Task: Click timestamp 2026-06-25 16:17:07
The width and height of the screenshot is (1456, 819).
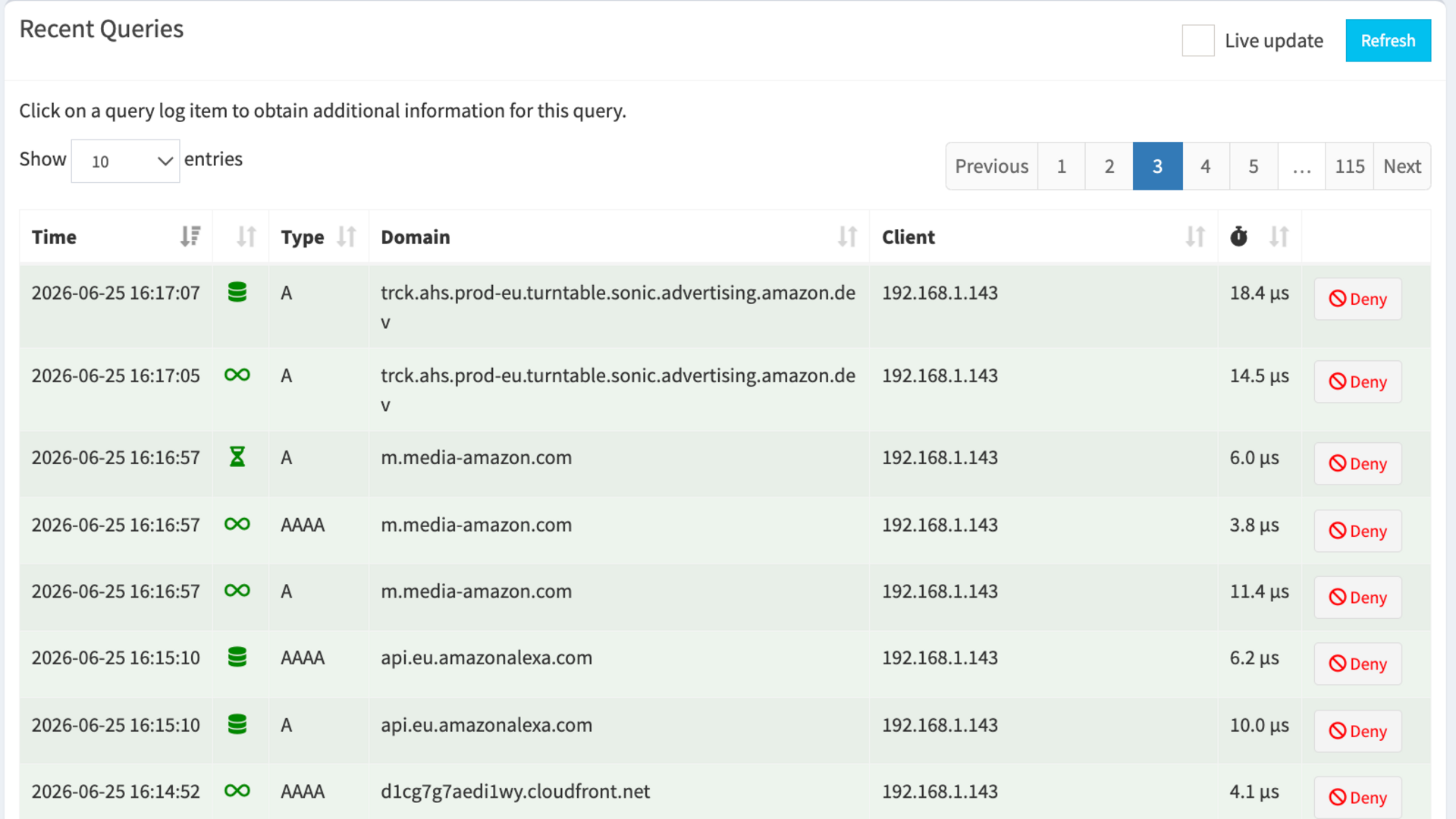Action: point(116,293)
